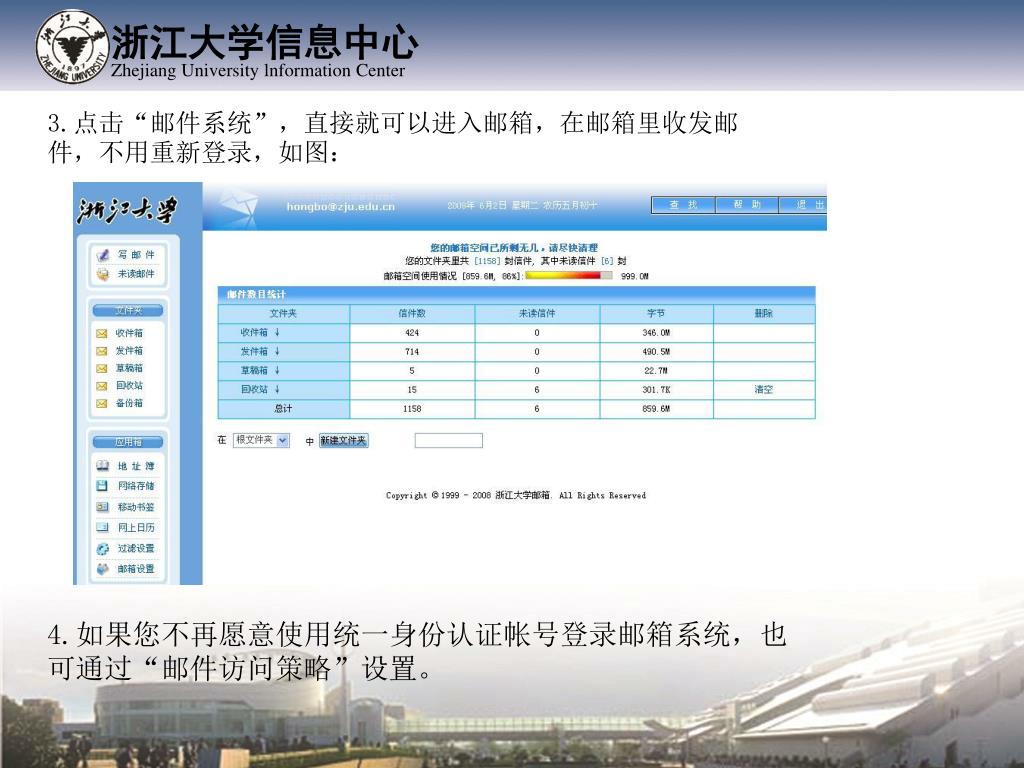Click the 490.5M size cell
The image size is (1024, 768).
pyautogui.click(x=656, y=351)
